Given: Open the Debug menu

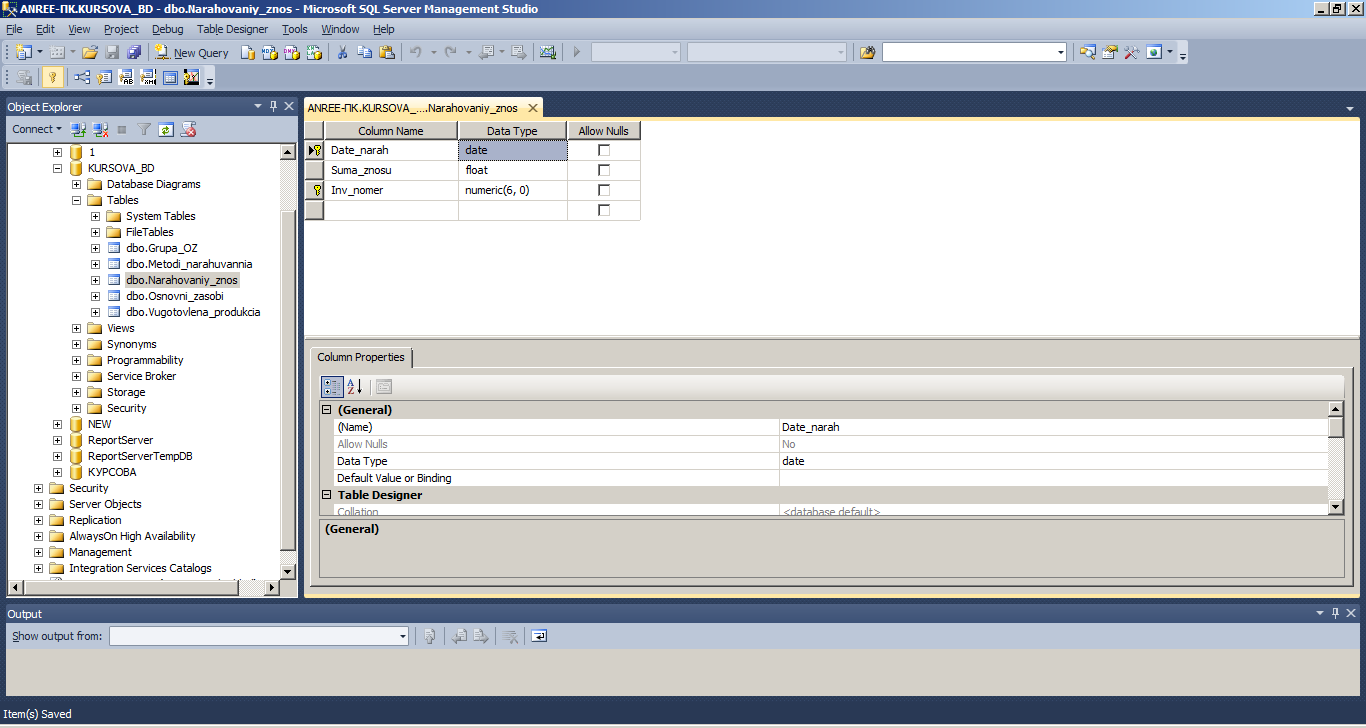Looking at the screenshot, I should tap(168, 29).
